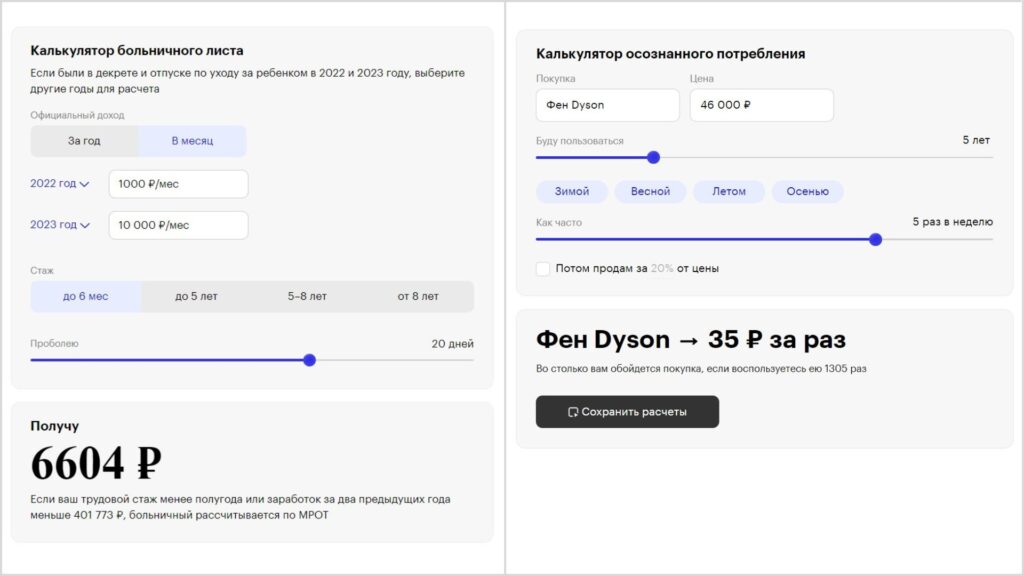Click Сохранить расчеты button
Screen dimensions: 1024x576
click(x=628, y=411)
